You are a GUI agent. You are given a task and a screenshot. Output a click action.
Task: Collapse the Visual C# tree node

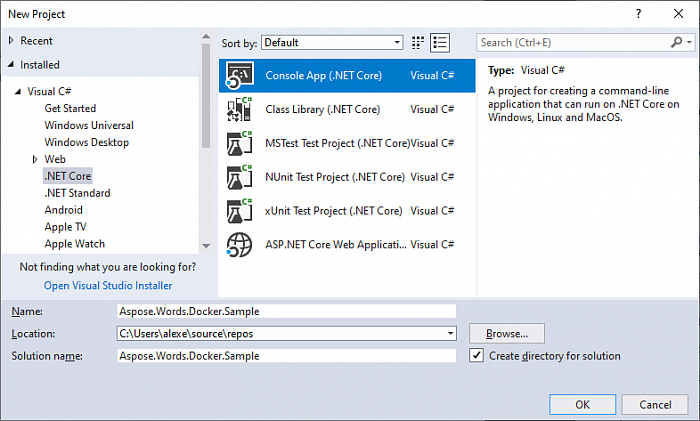coord(18,92)
